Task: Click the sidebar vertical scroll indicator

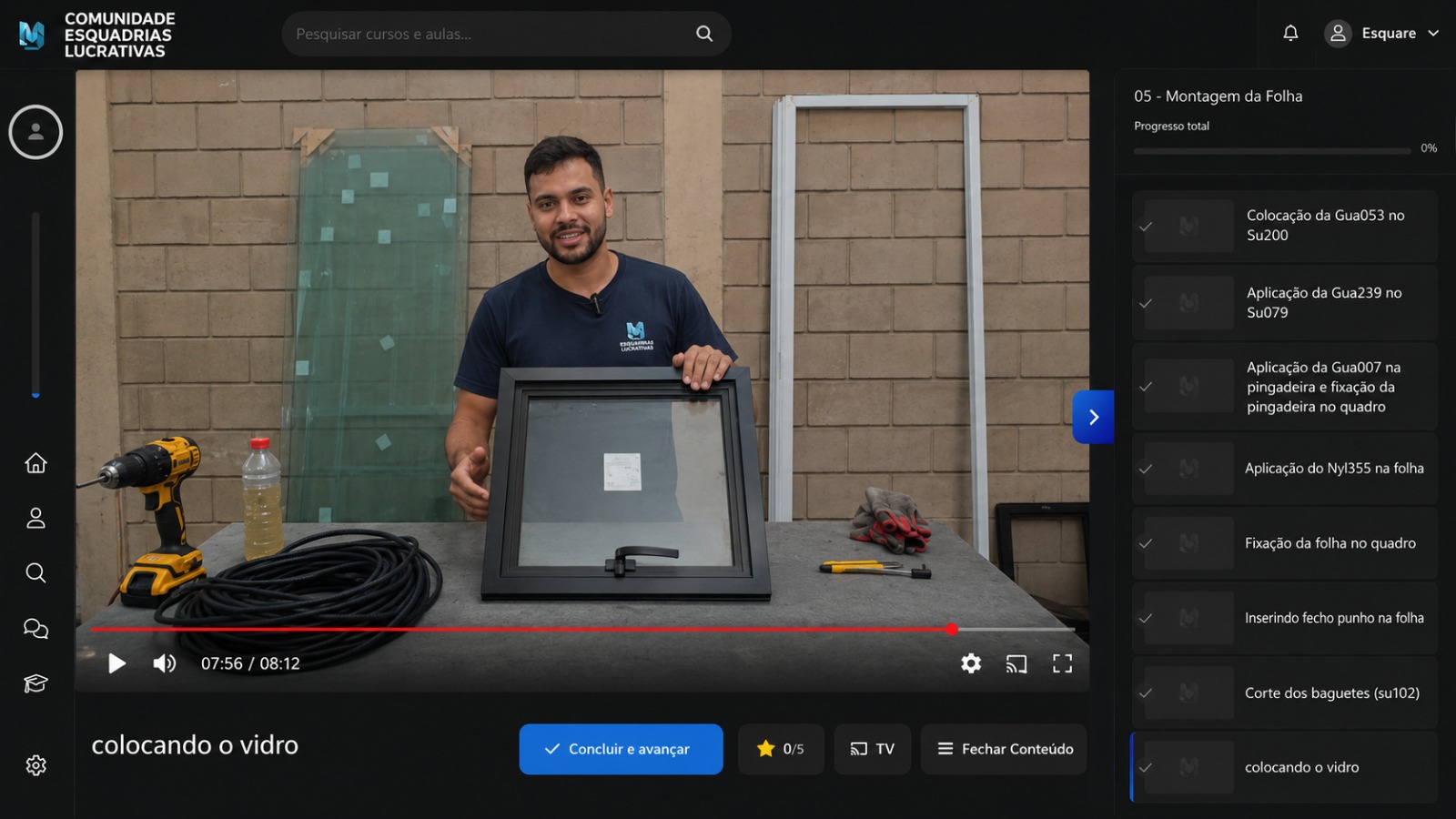Action: (35, 305)
